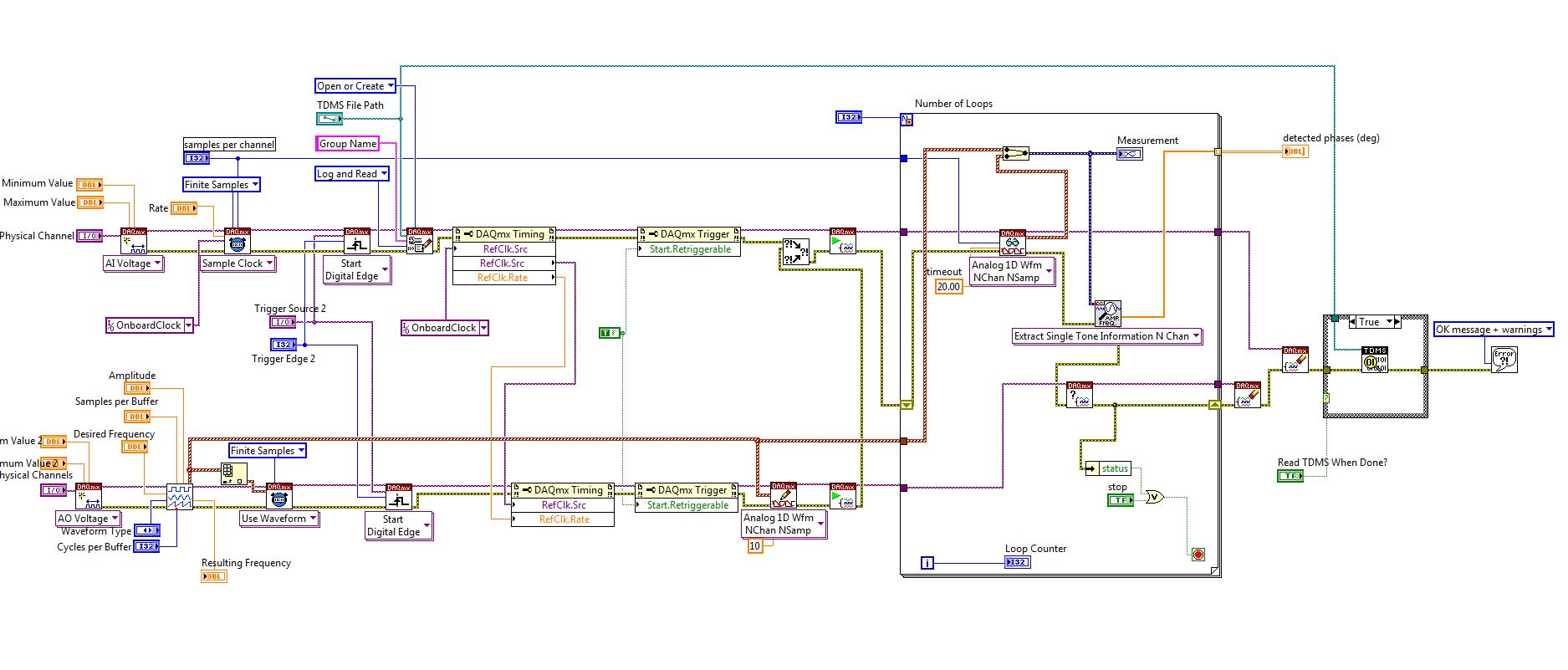Click the Amplitude DBL control terminal

(x=138, y=388)
